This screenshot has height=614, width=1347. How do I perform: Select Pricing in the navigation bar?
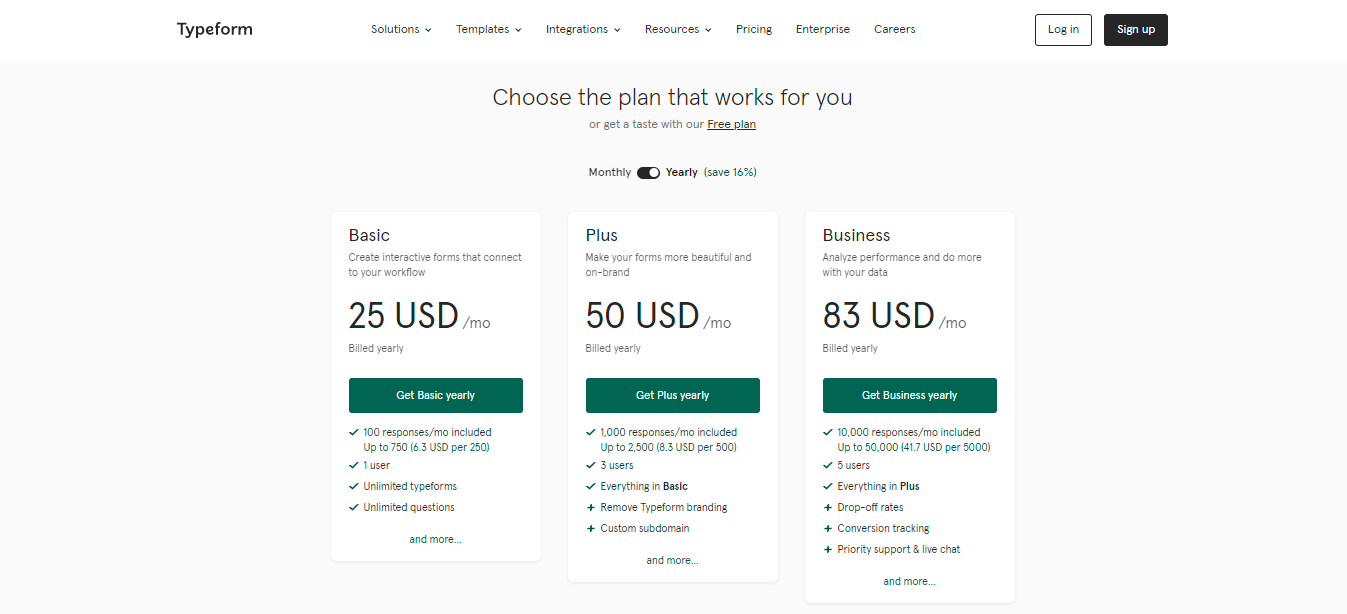[x=753, y=29]
